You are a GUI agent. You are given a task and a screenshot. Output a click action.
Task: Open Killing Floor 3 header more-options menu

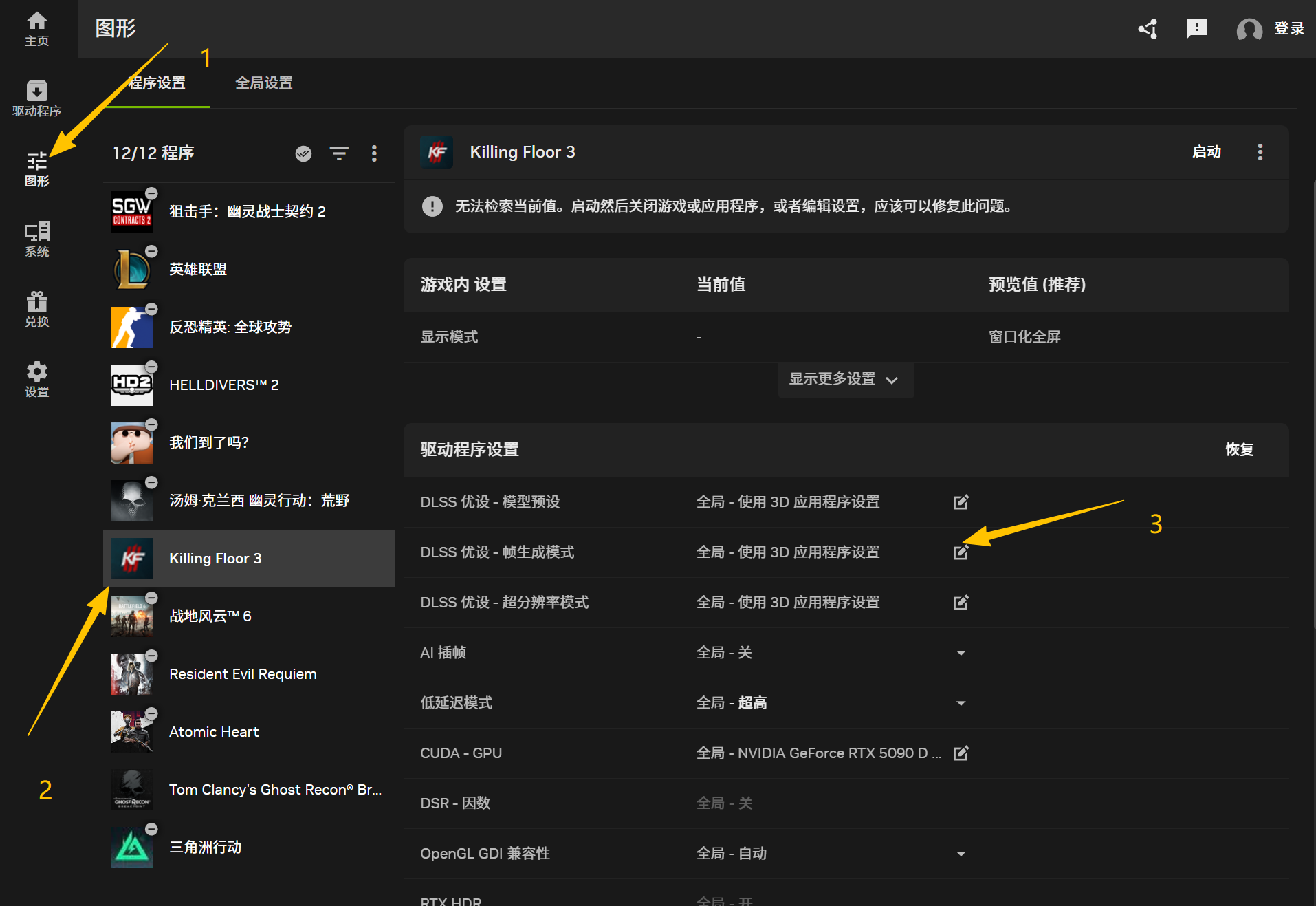point(1260,152)
